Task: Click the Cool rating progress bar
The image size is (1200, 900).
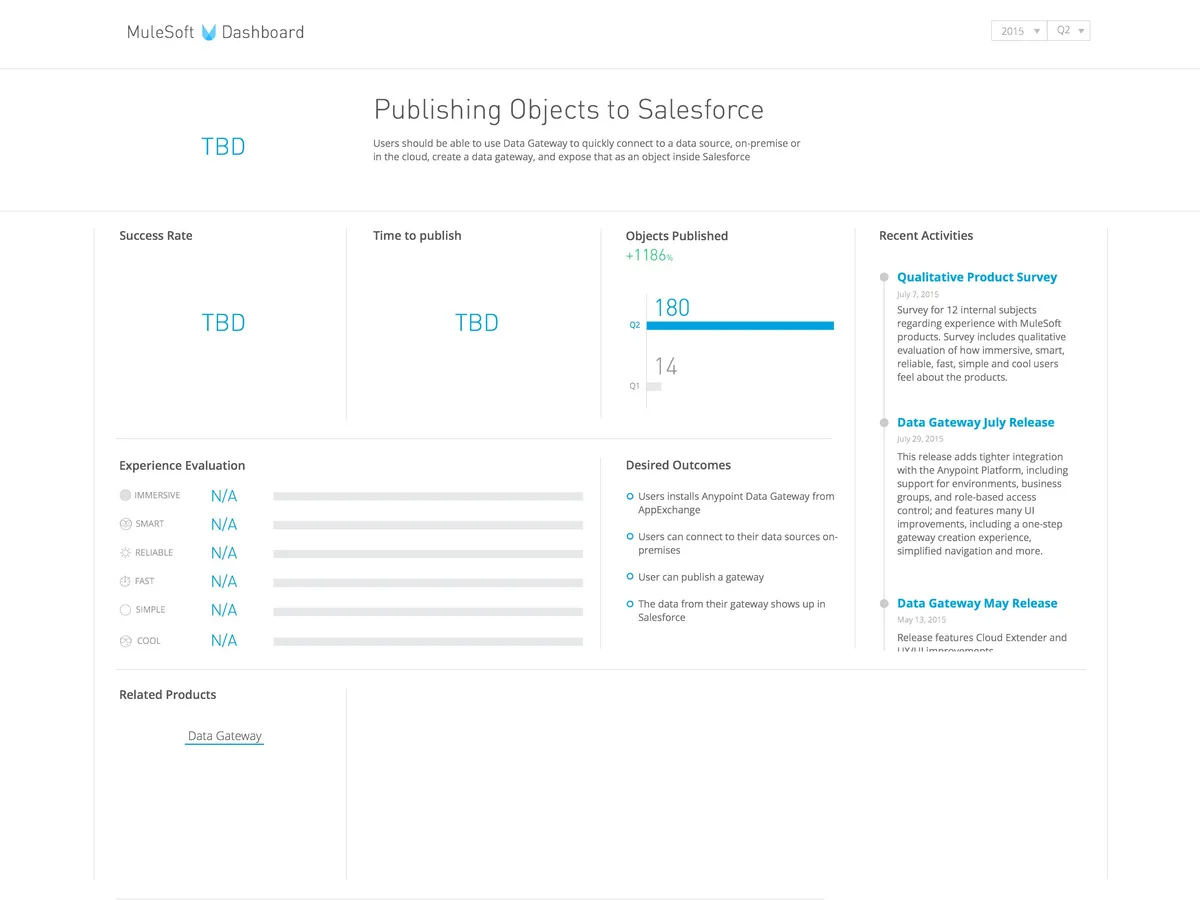Action: pos(428,642)
